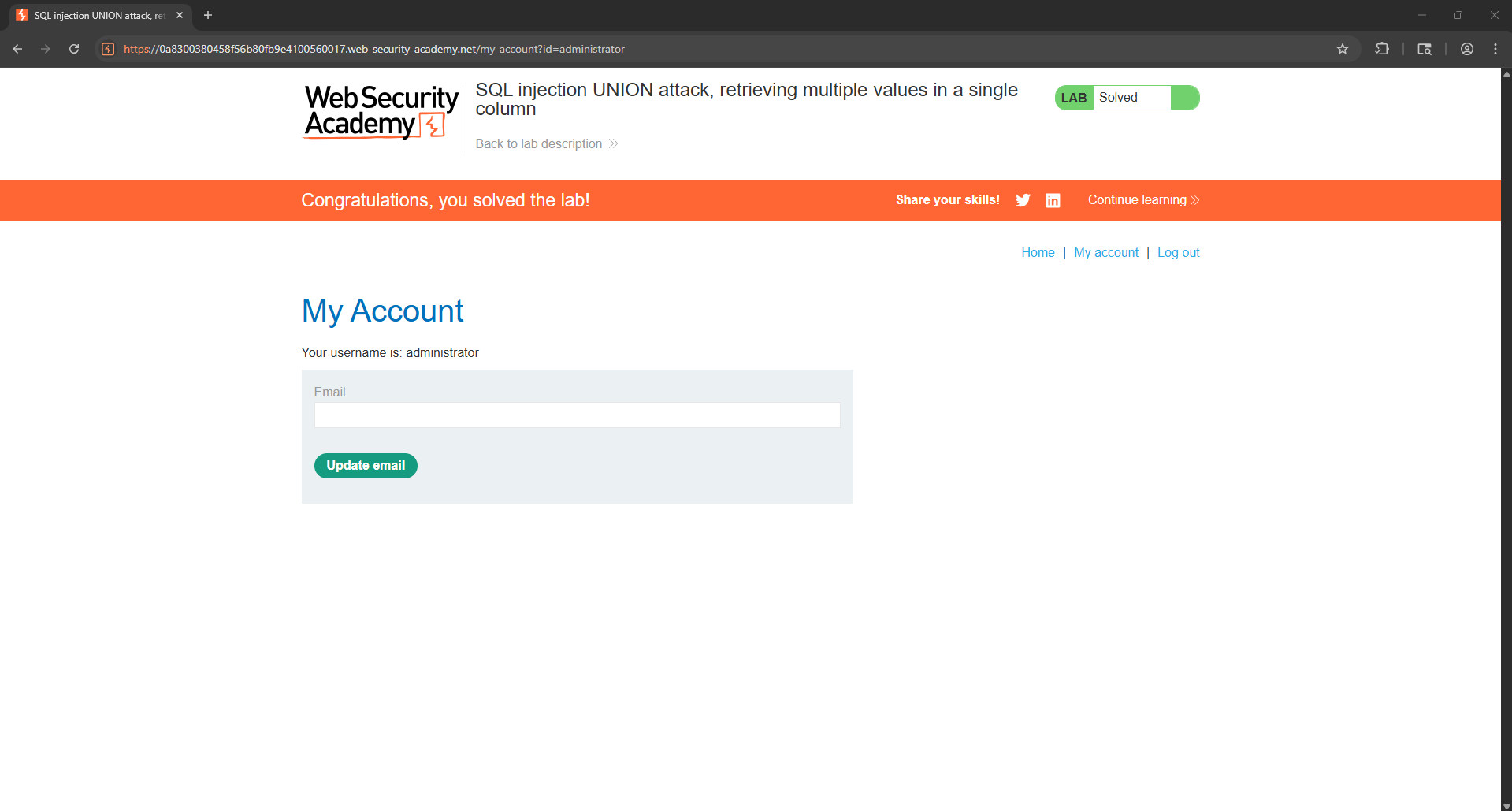The height and width of the screenshot is (811, 1512).
Task: Focus the Email input field
Action: [577, 415]
